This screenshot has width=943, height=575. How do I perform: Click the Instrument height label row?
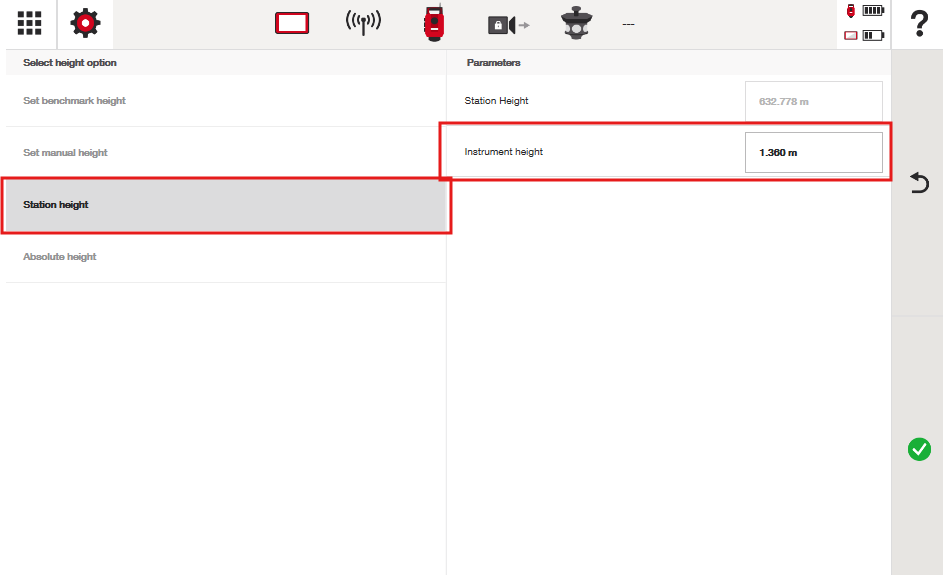pos(504,153)
